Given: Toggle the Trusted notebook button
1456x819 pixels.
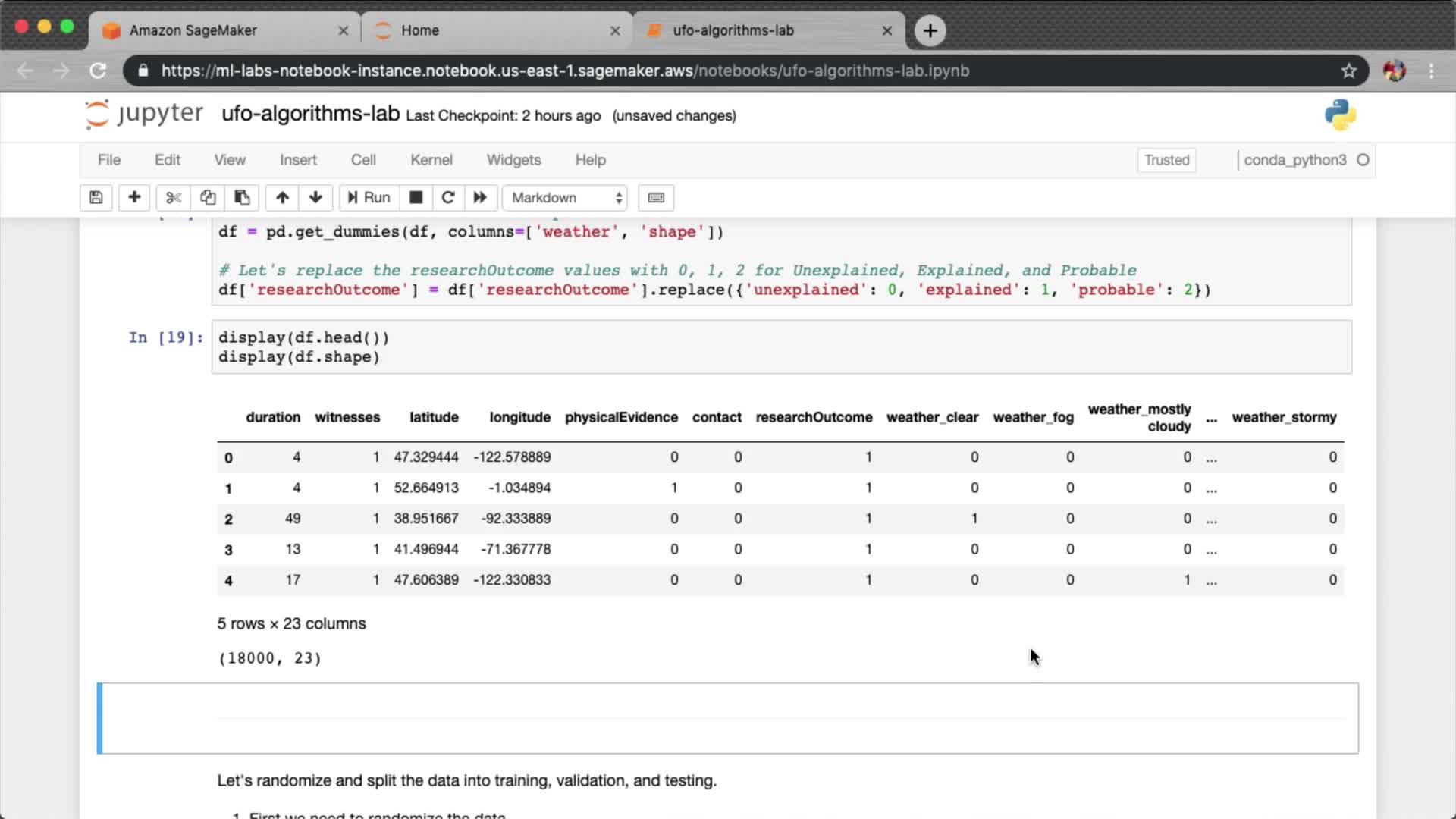Looking at the screenshot, I should tap(1166, 160).
